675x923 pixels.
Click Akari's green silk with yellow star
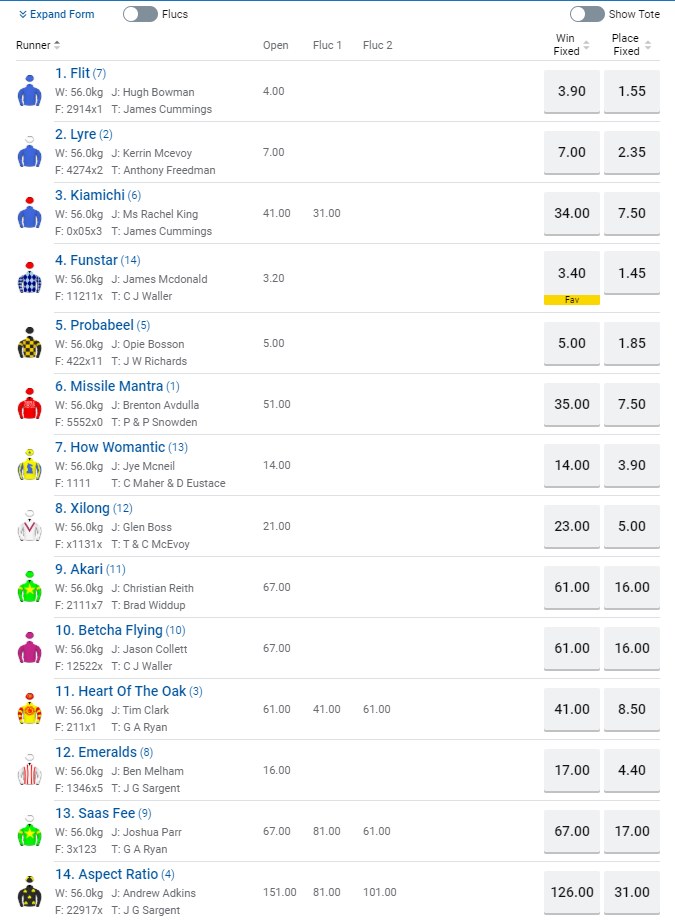pyautogui.click(x=29, y=587)
